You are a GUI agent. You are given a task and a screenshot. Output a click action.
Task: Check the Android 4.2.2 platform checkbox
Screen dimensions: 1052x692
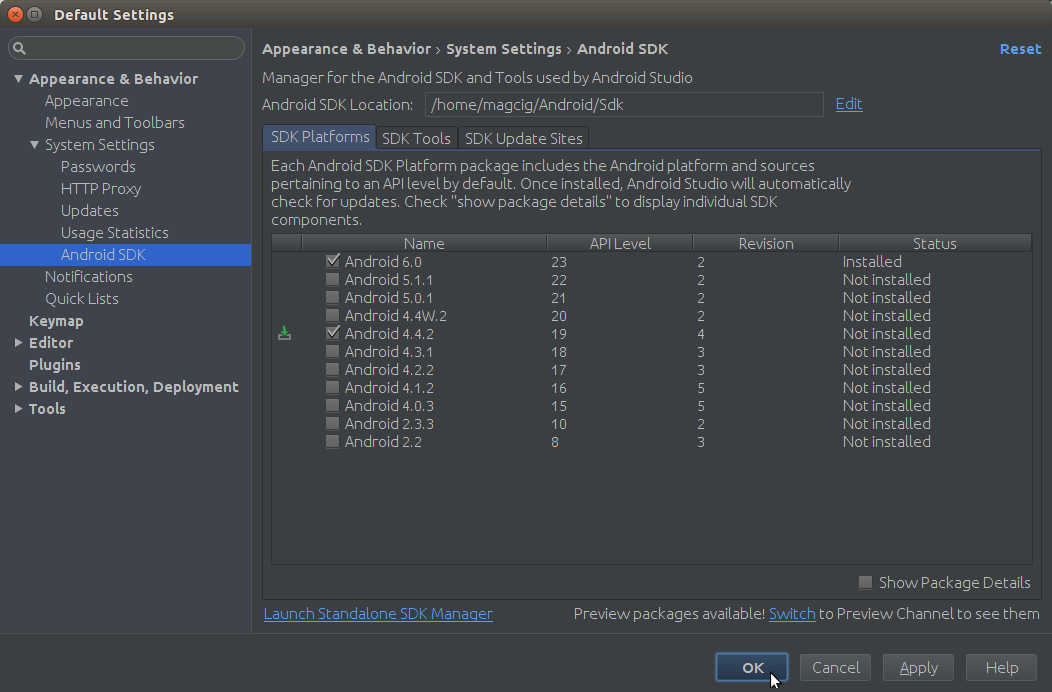[x=332, y=370]
